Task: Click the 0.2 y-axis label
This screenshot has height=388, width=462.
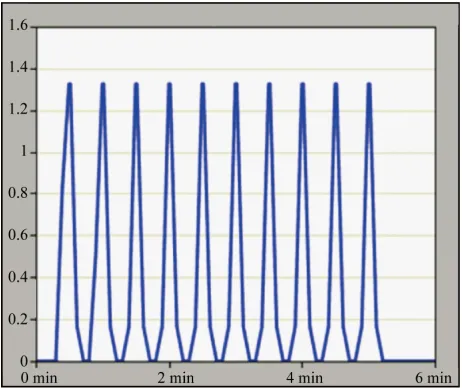Action: point(18,319)
